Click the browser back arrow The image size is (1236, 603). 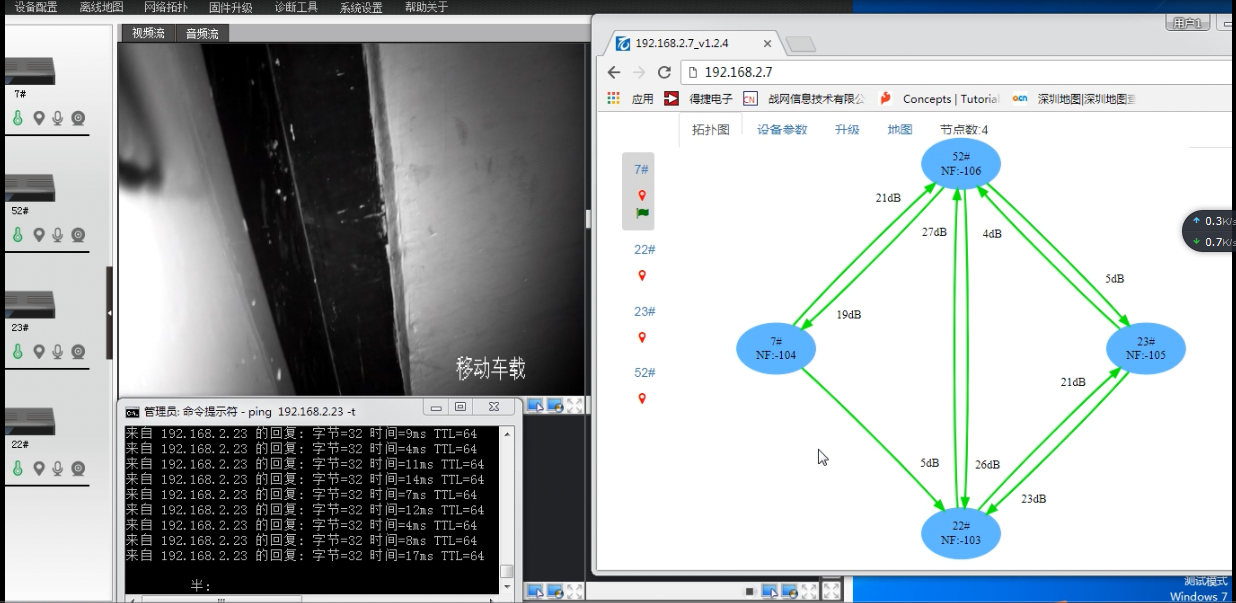614,72
